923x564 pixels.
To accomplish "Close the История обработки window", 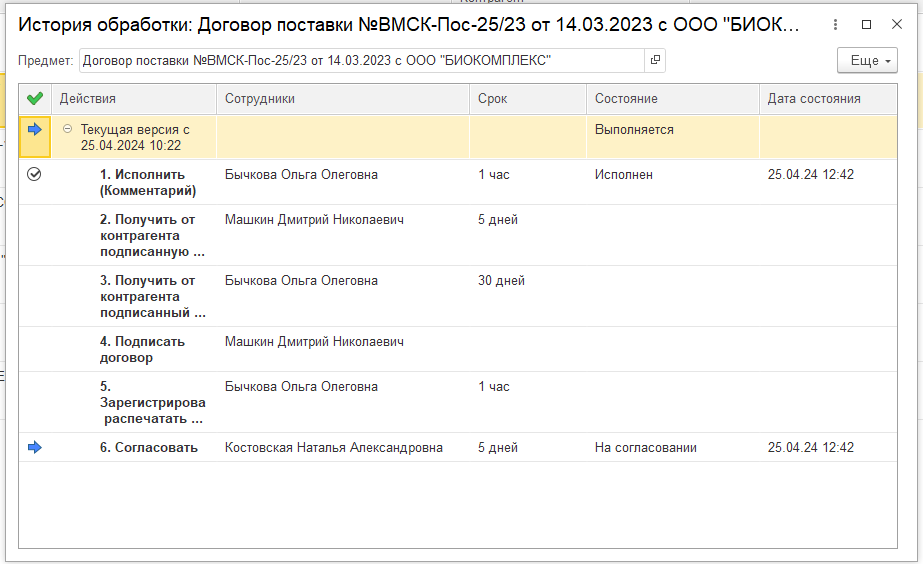I will click(897, 25).
